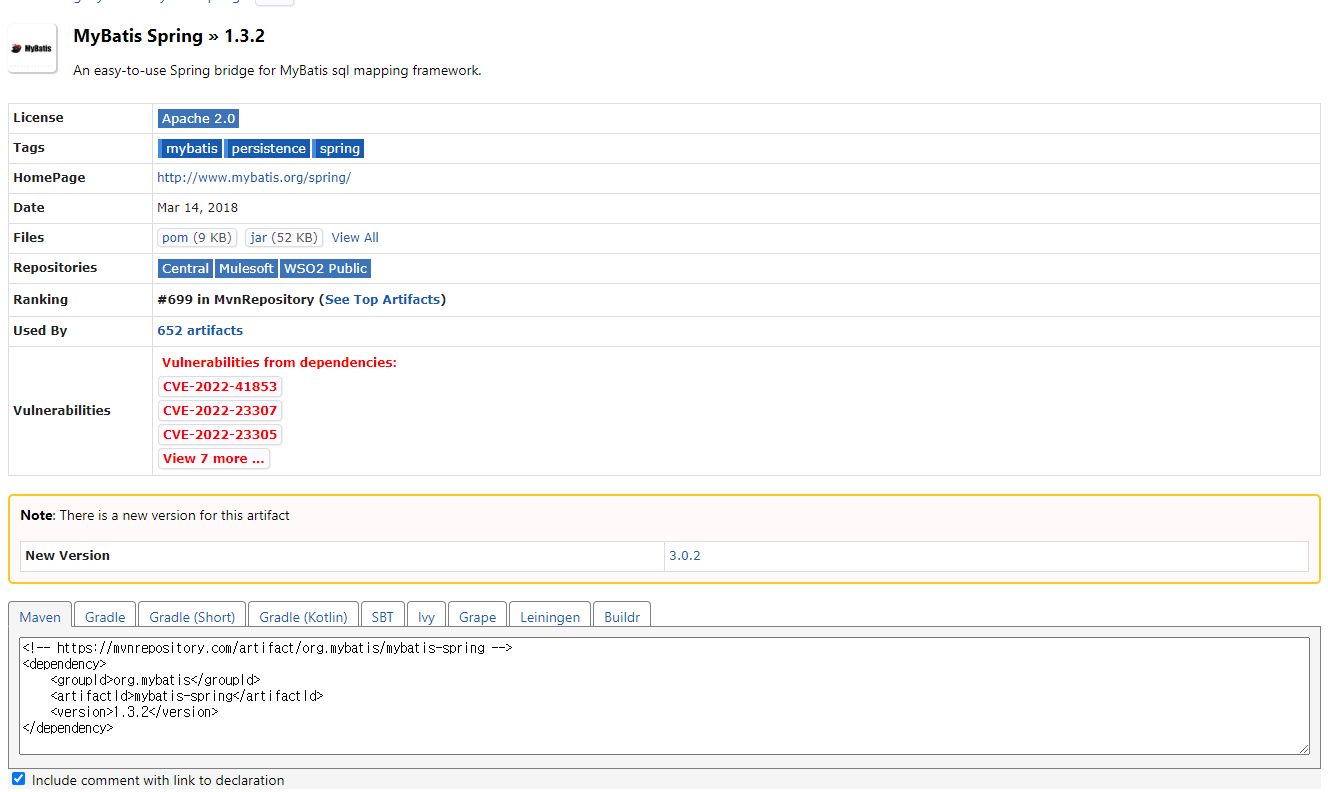1328x792 pixels.
Task: Open CVE-2022-41853 vulnerability
Action: (220, 387)
